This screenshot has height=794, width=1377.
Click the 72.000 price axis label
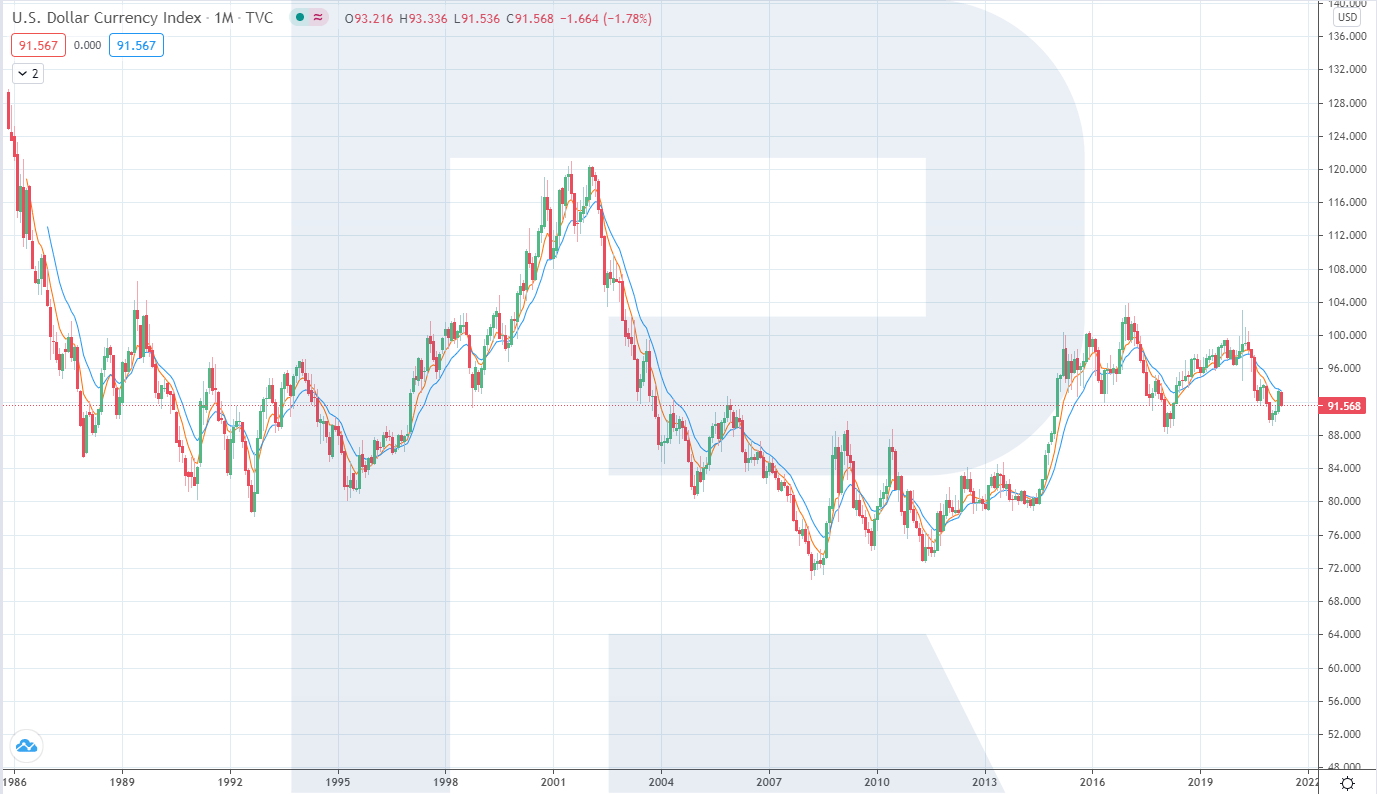click(x=1343, y=568)
